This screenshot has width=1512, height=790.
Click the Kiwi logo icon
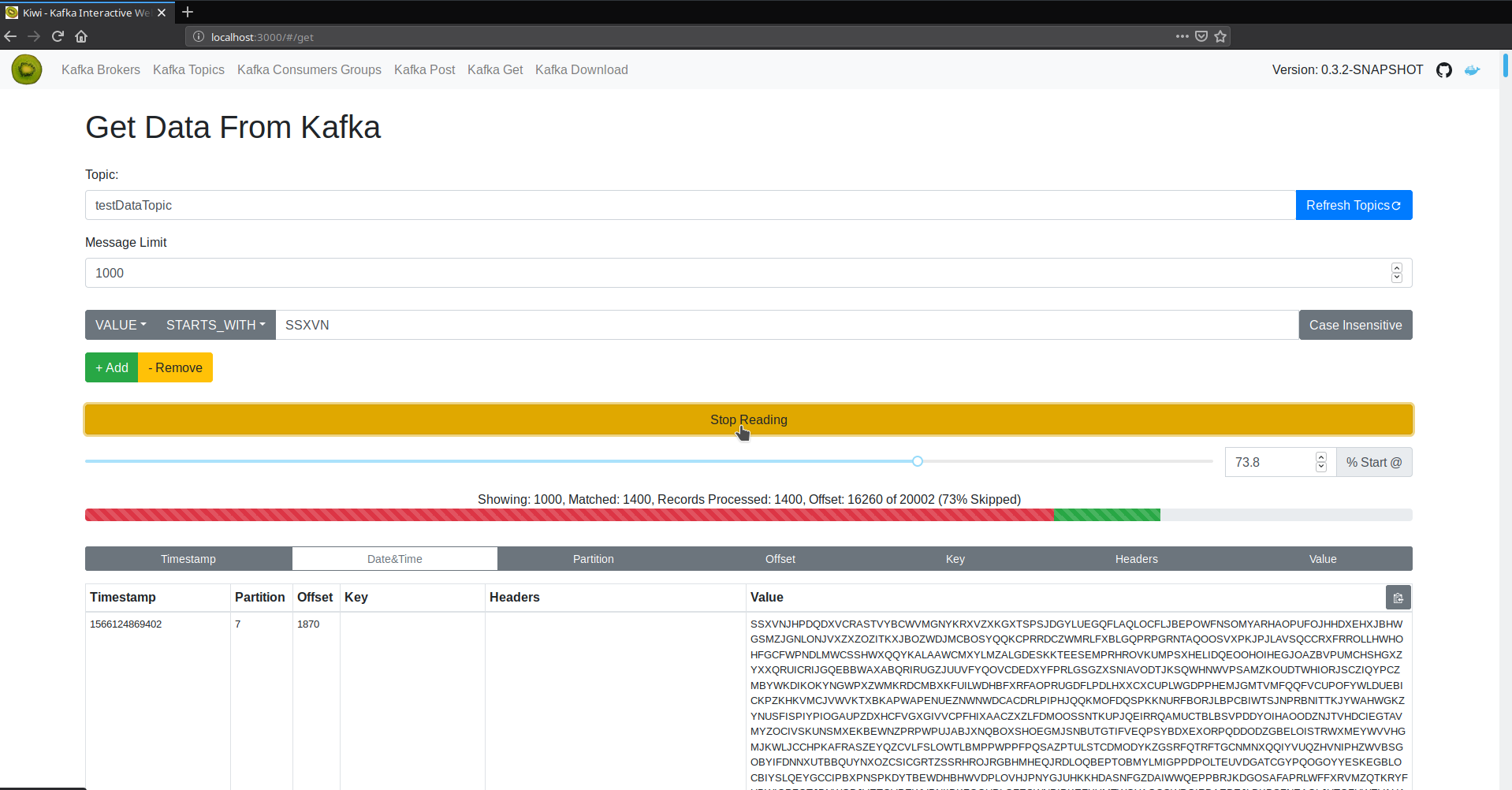tap(27, 69)
